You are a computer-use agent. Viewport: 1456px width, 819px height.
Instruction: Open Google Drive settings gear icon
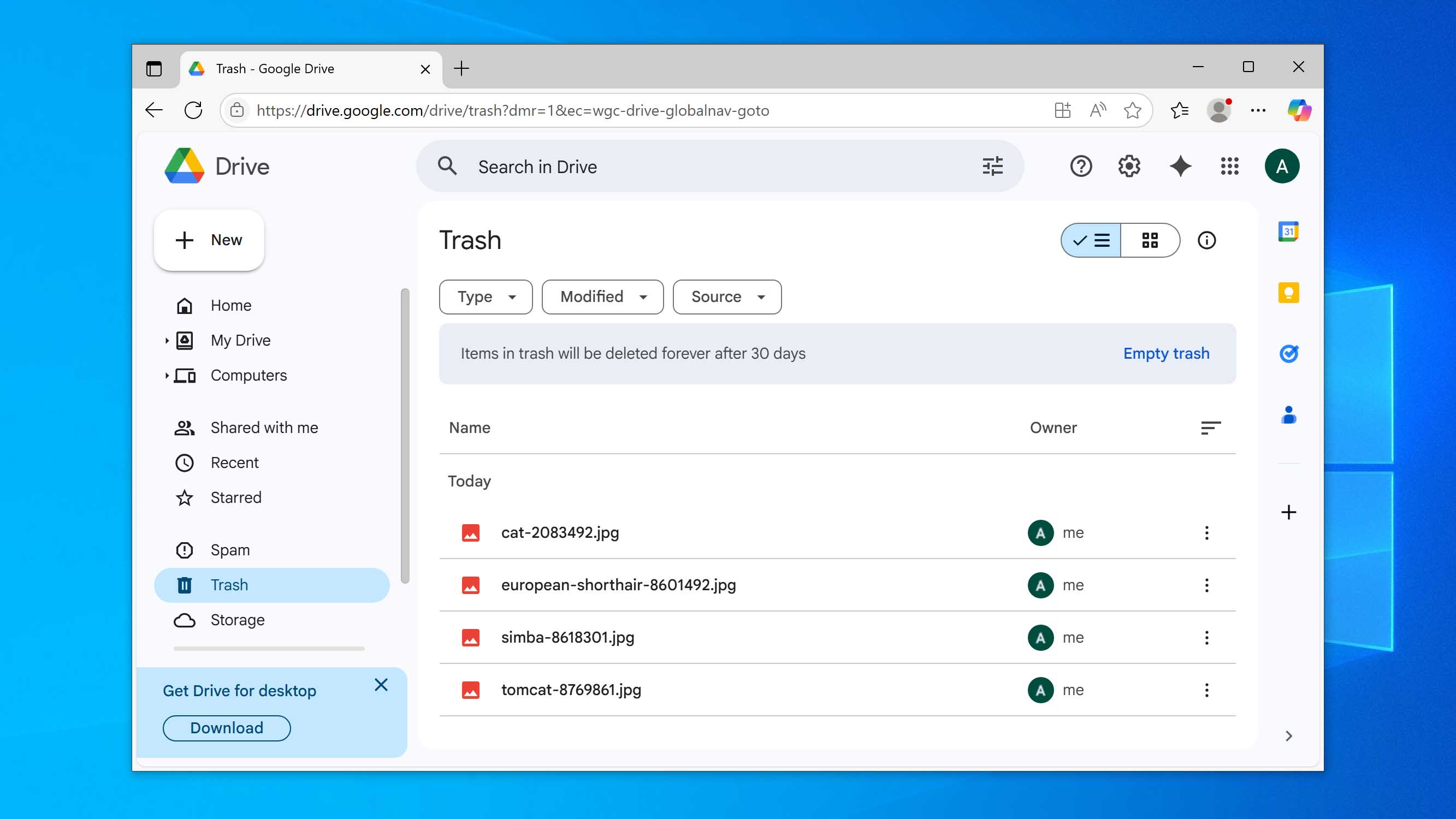(x=1128, y=166)
